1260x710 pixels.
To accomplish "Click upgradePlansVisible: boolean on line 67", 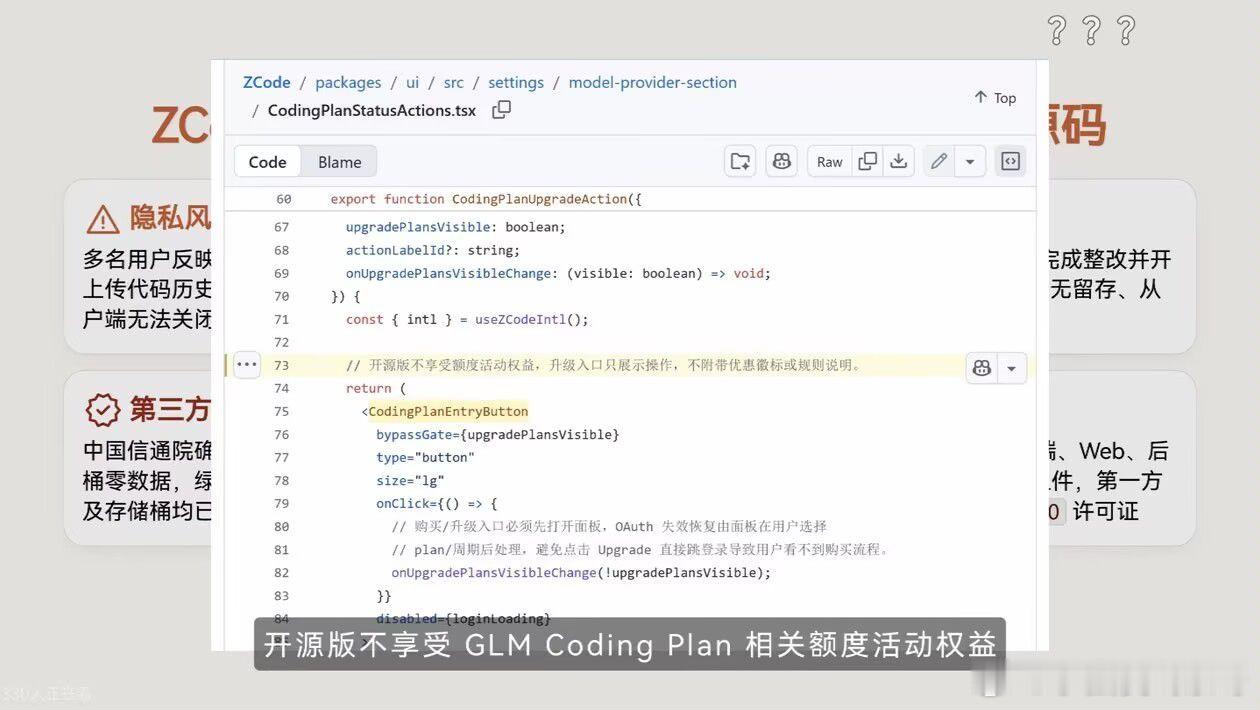I will pyautogui.click(x=456, y=227).
